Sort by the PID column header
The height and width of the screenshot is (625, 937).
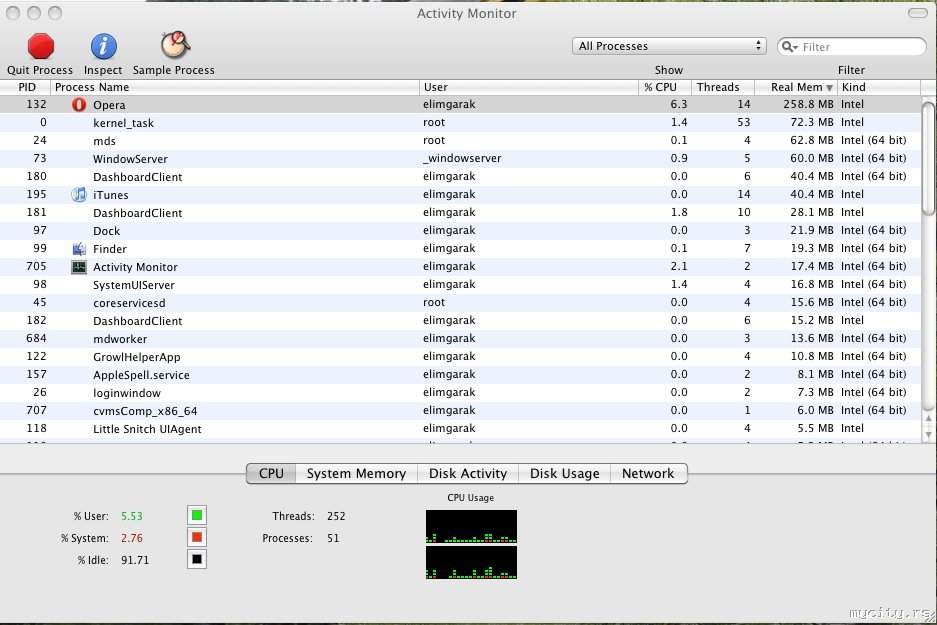click(x=25, y=87)
